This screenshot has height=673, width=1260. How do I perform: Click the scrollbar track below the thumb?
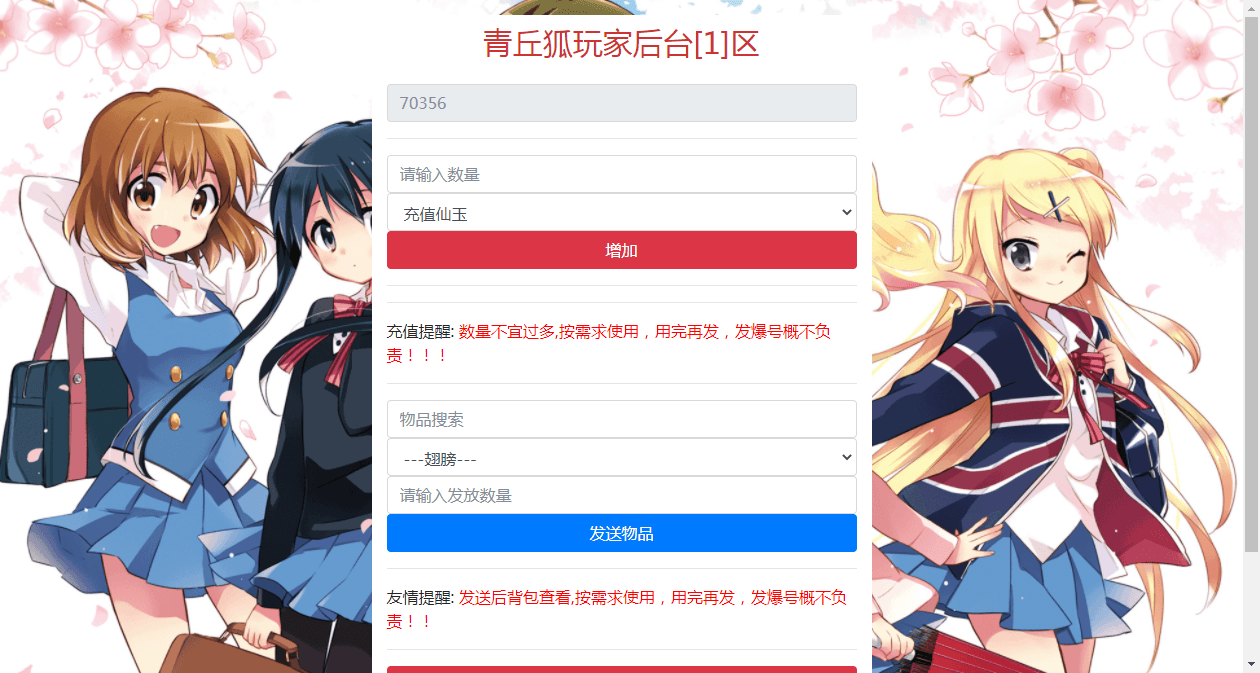[x=1251, y=604]
